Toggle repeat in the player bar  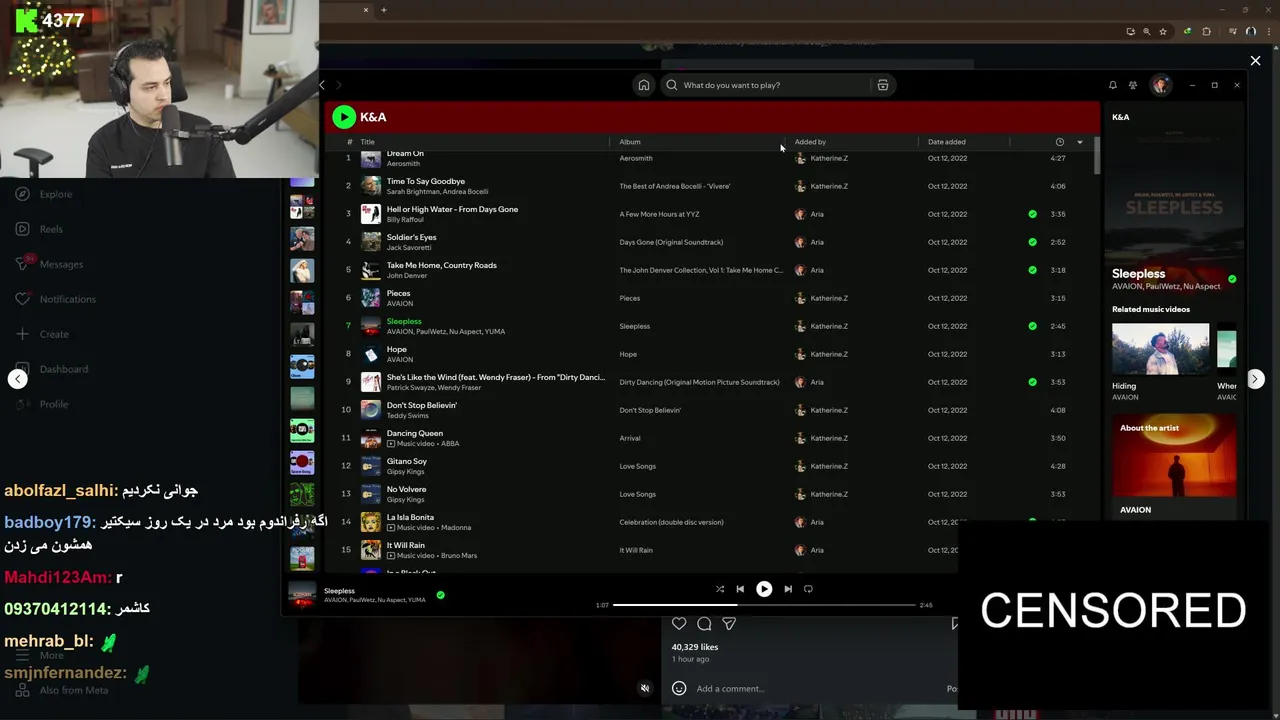(808, 589)
